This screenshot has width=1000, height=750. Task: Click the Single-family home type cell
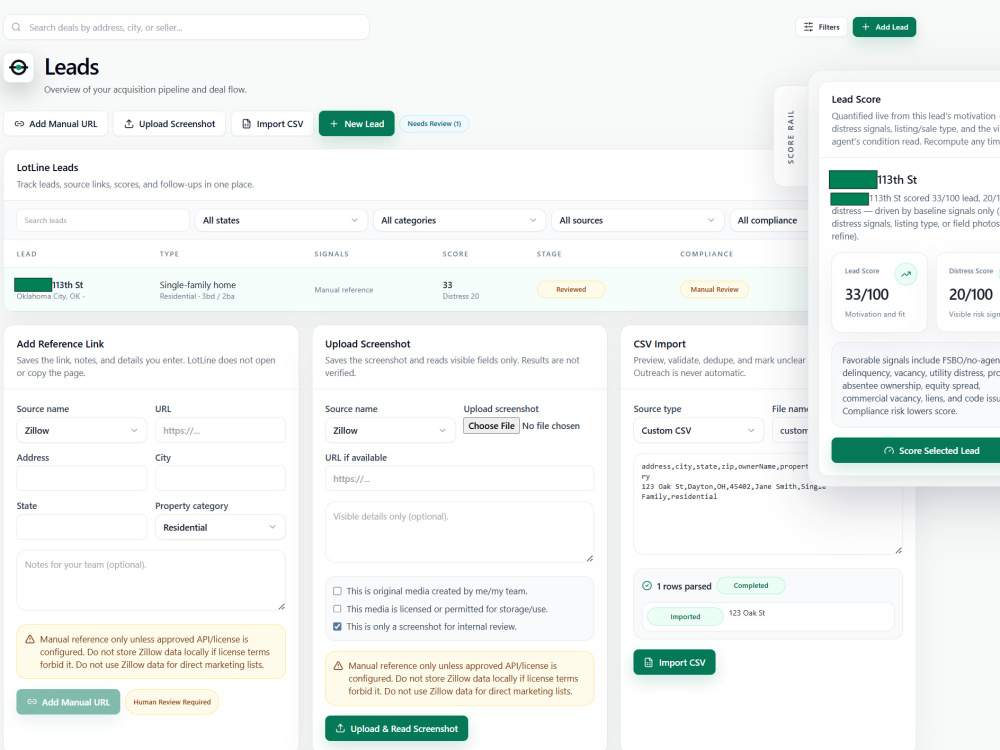[198, 285]
